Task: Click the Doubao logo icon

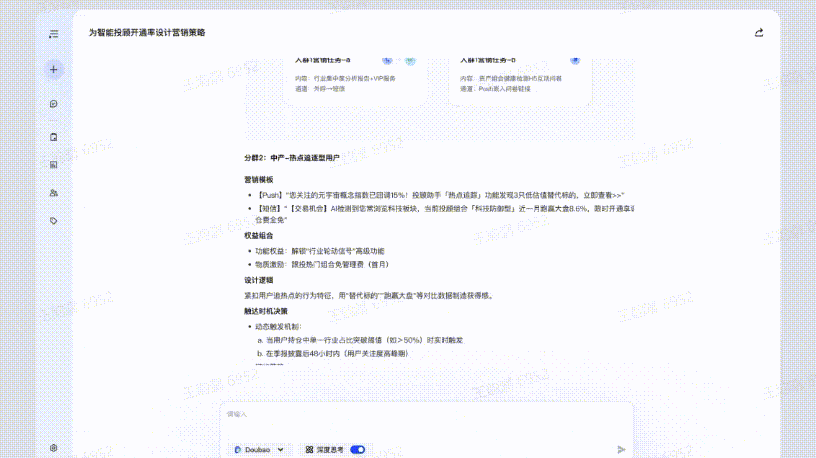Action: tap(238, 450)
